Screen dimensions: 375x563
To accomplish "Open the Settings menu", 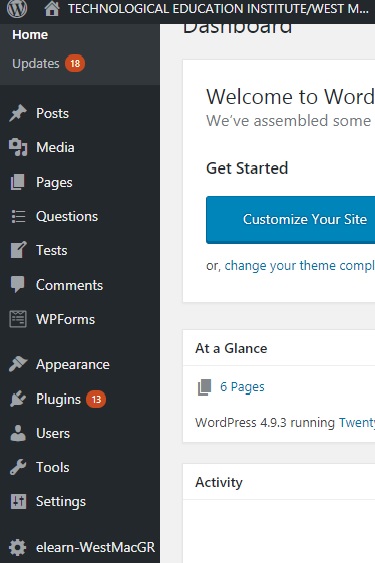I will pos(61,502).
